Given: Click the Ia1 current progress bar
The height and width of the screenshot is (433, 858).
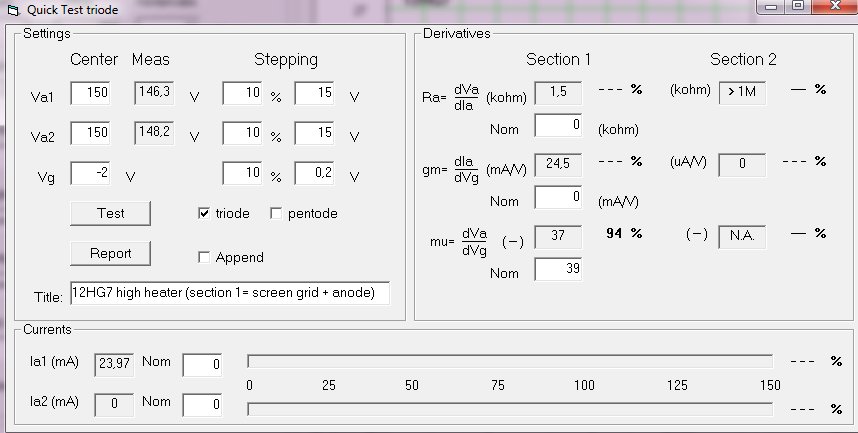Looking at the screenshot, I should 510,361.
